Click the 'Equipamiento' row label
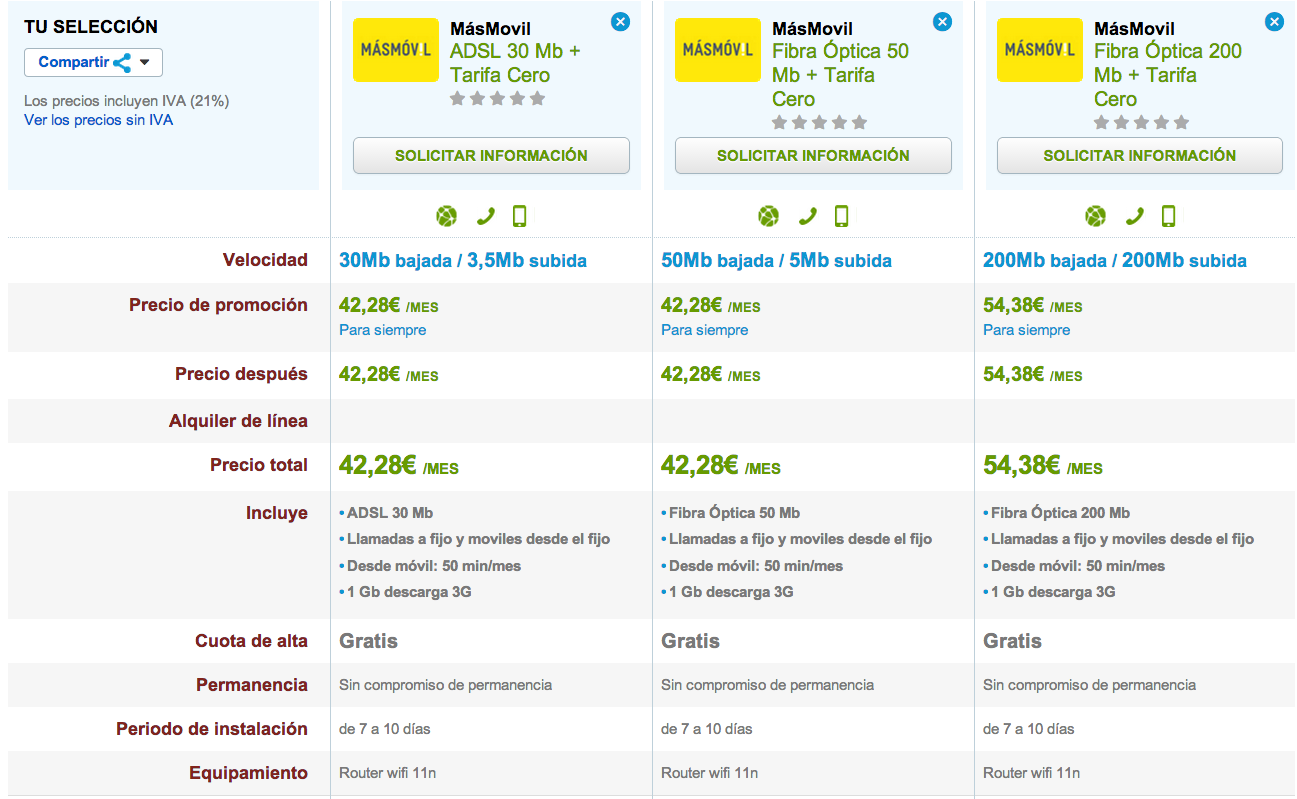The width and height of the screenshot is (1297, 799). click(x=248, y=773)
